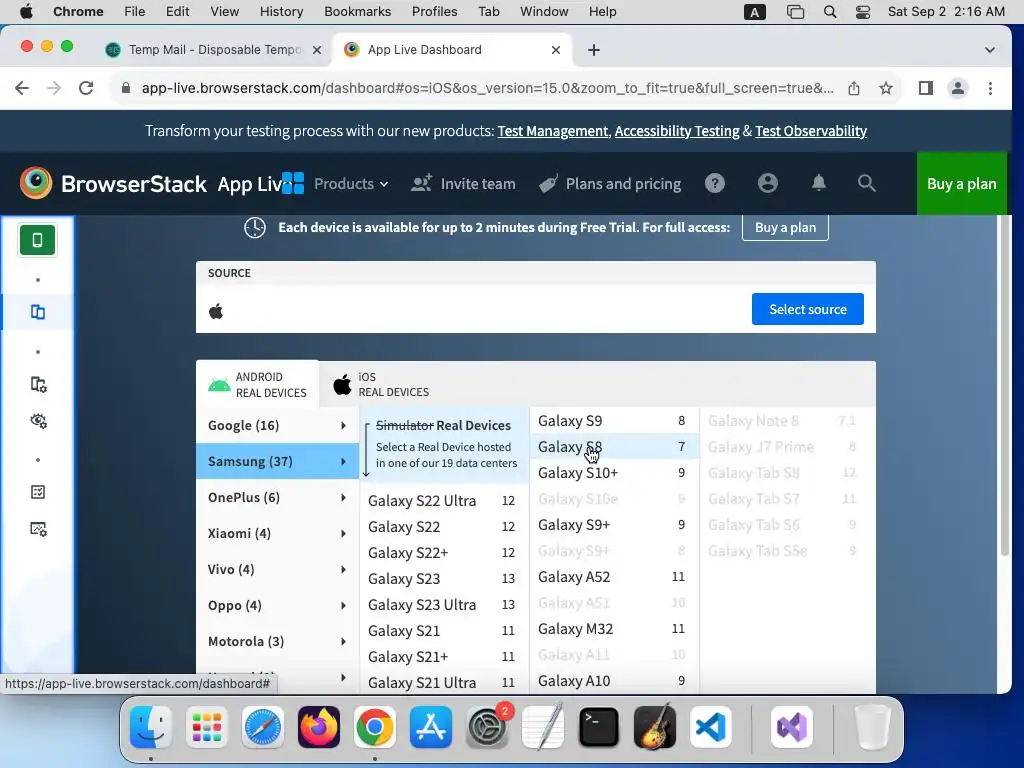This screenshot has width=1024, height=768.
Task: Open a new tab with the plus button
Action: (x=594, y=50)
